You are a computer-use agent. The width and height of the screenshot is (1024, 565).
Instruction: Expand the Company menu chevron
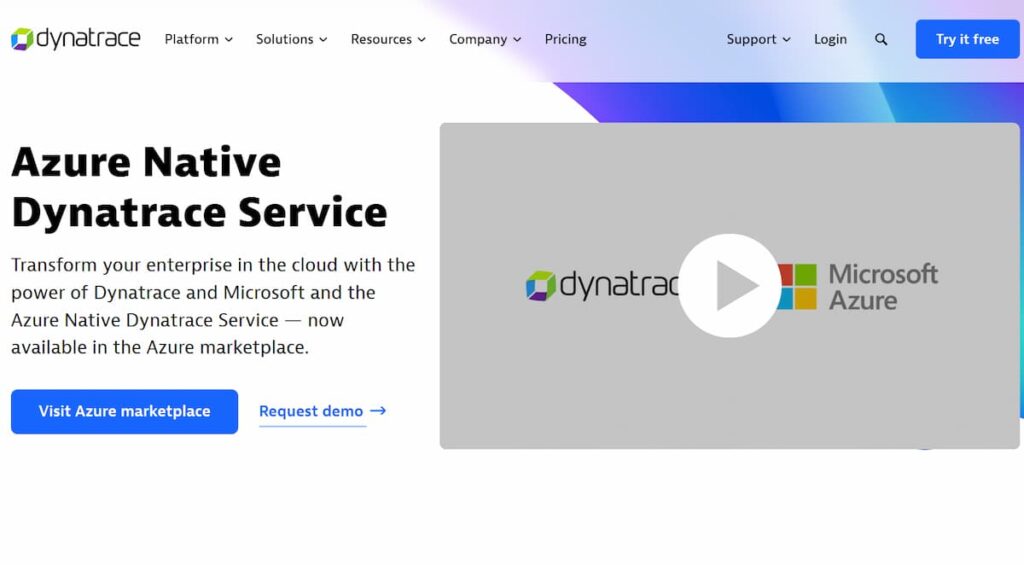click(x=517, y=40)
